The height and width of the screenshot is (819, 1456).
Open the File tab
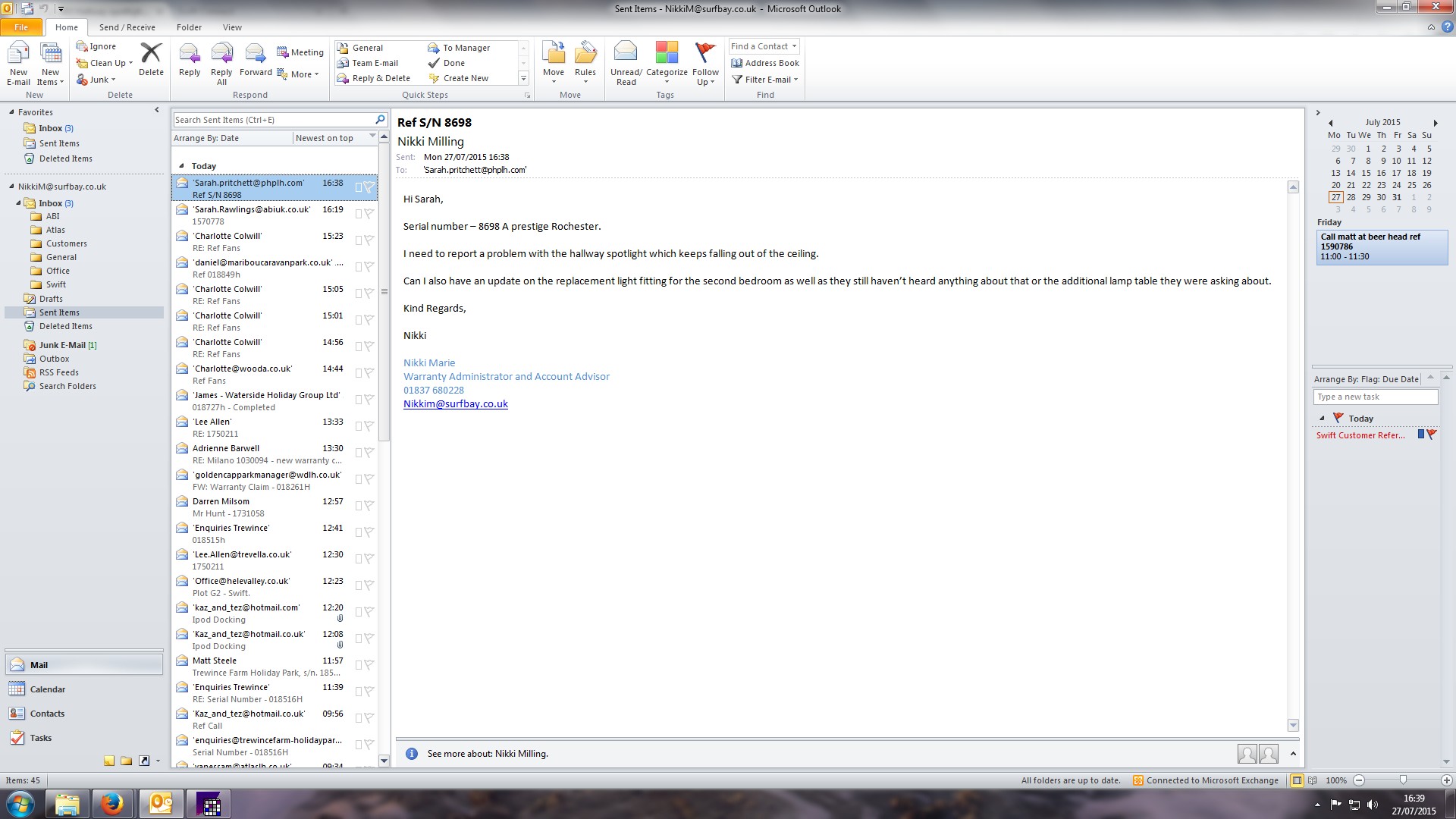coord(21,27)
